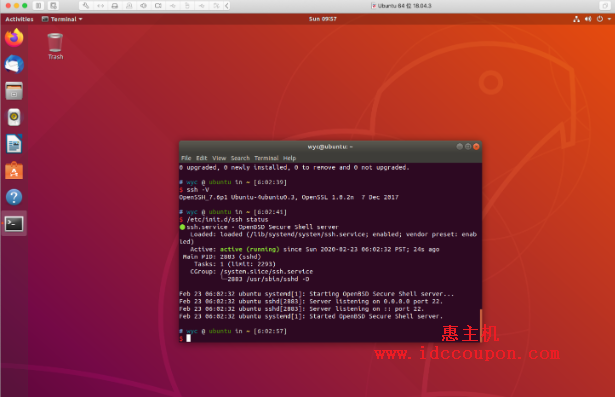This screenshot has height=397, width=615.
Task: Expand the system menu arrow in top panel
Action: click(x=609, y=19)
